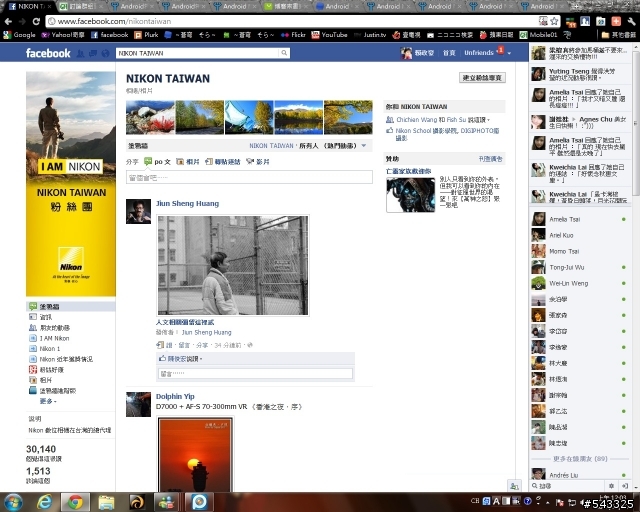Open the other bookmarks folder
The image size is (640, 512).
point(619,35)
